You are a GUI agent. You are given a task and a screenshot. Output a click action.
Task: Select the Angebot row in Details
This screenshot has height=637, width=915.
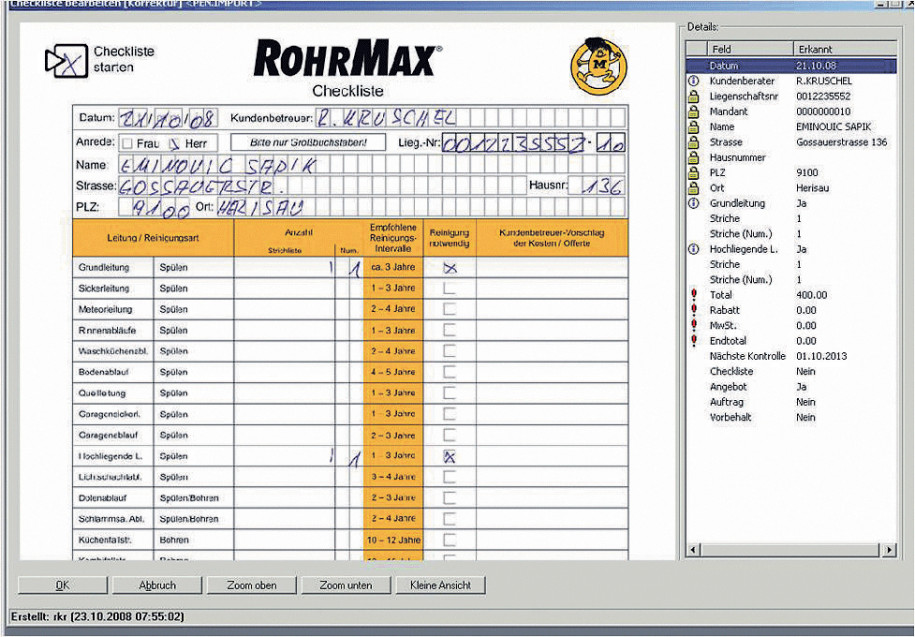[791, 387]
